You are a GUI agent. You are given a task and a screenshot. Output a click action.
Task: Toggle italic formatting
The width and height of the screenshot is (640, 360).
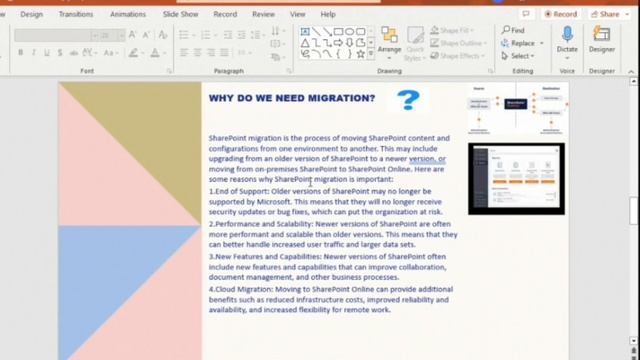pyautogui.click(x=34, y=53)
